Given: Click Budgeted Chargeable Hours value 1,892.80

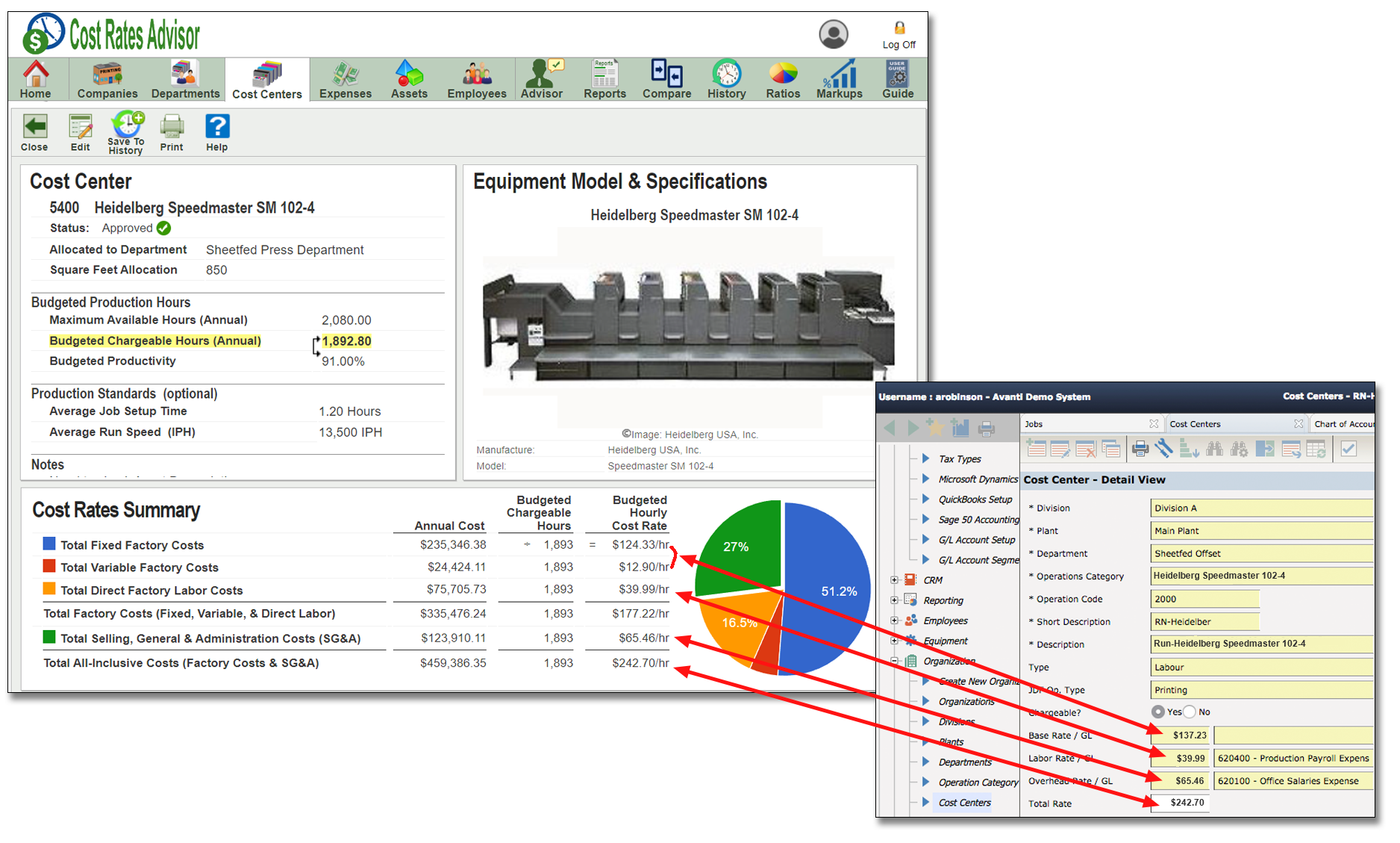Looking at the screenshot, I should [x=346, y=341].
